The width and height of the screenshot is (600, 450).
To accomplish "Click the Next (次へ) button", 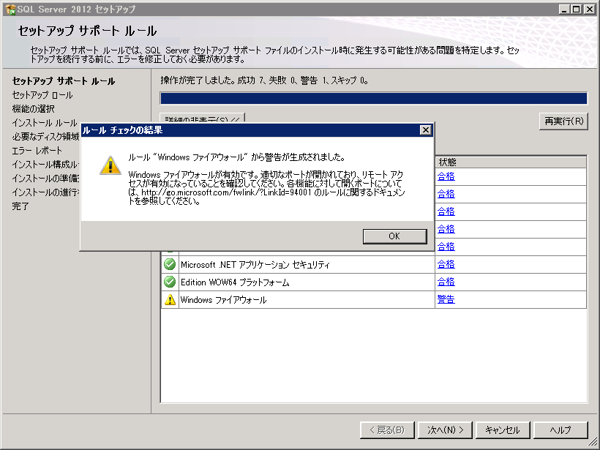I will [445, 430].
